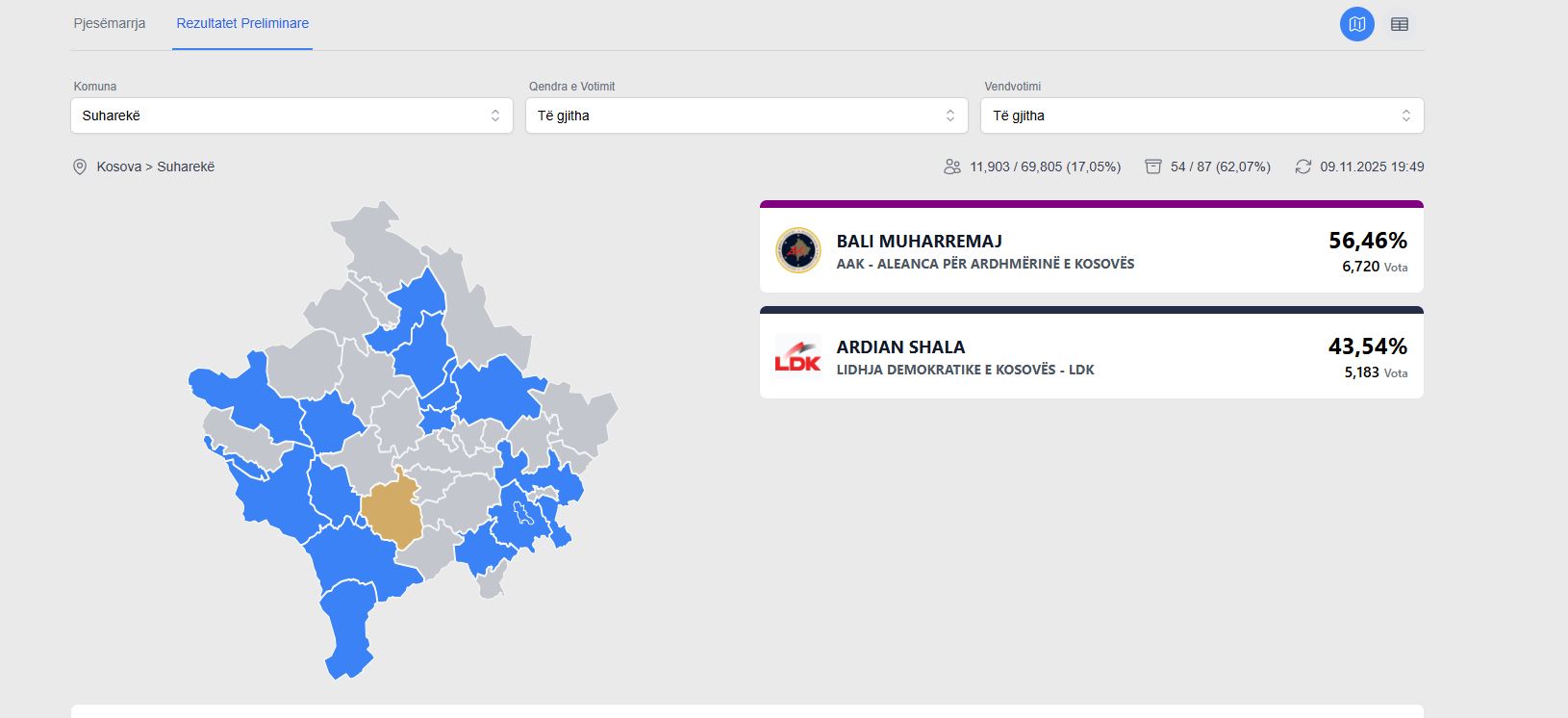
Task: Click Kosova in the breadcrumb
Action: click(x=118, y=167)
